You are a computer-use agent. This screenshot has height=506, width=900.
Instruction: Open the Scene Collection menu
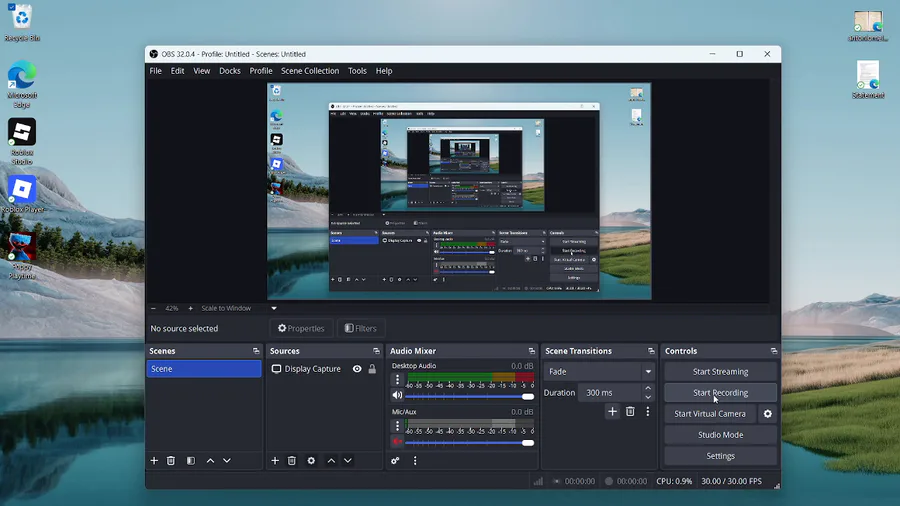pos(310,71)
